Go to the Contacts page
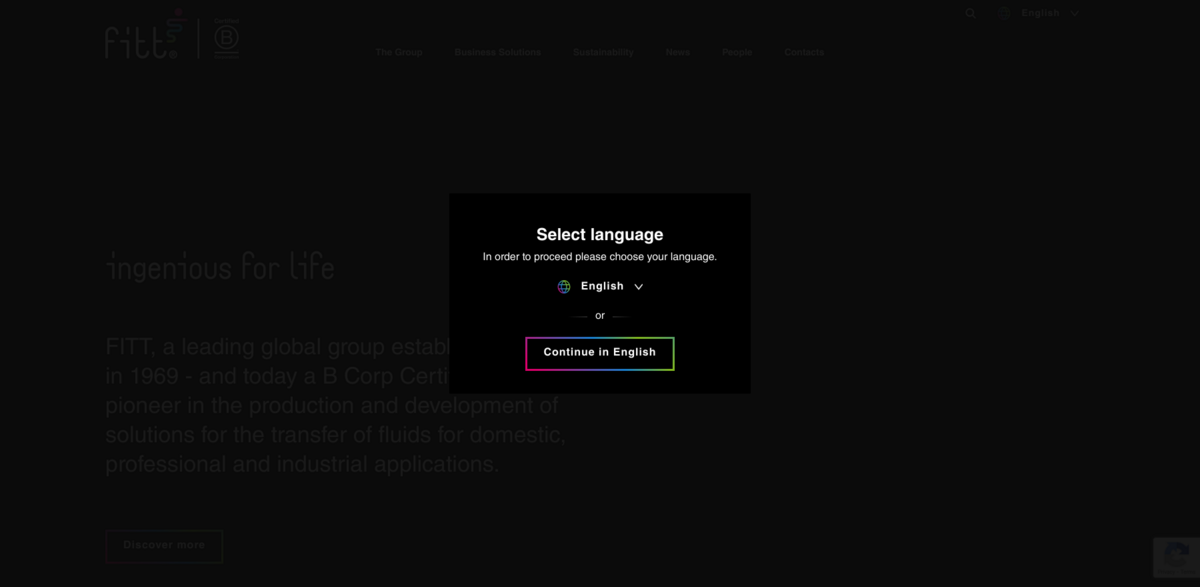Viewport: 1200px width, 587px height. coord(804,52)
